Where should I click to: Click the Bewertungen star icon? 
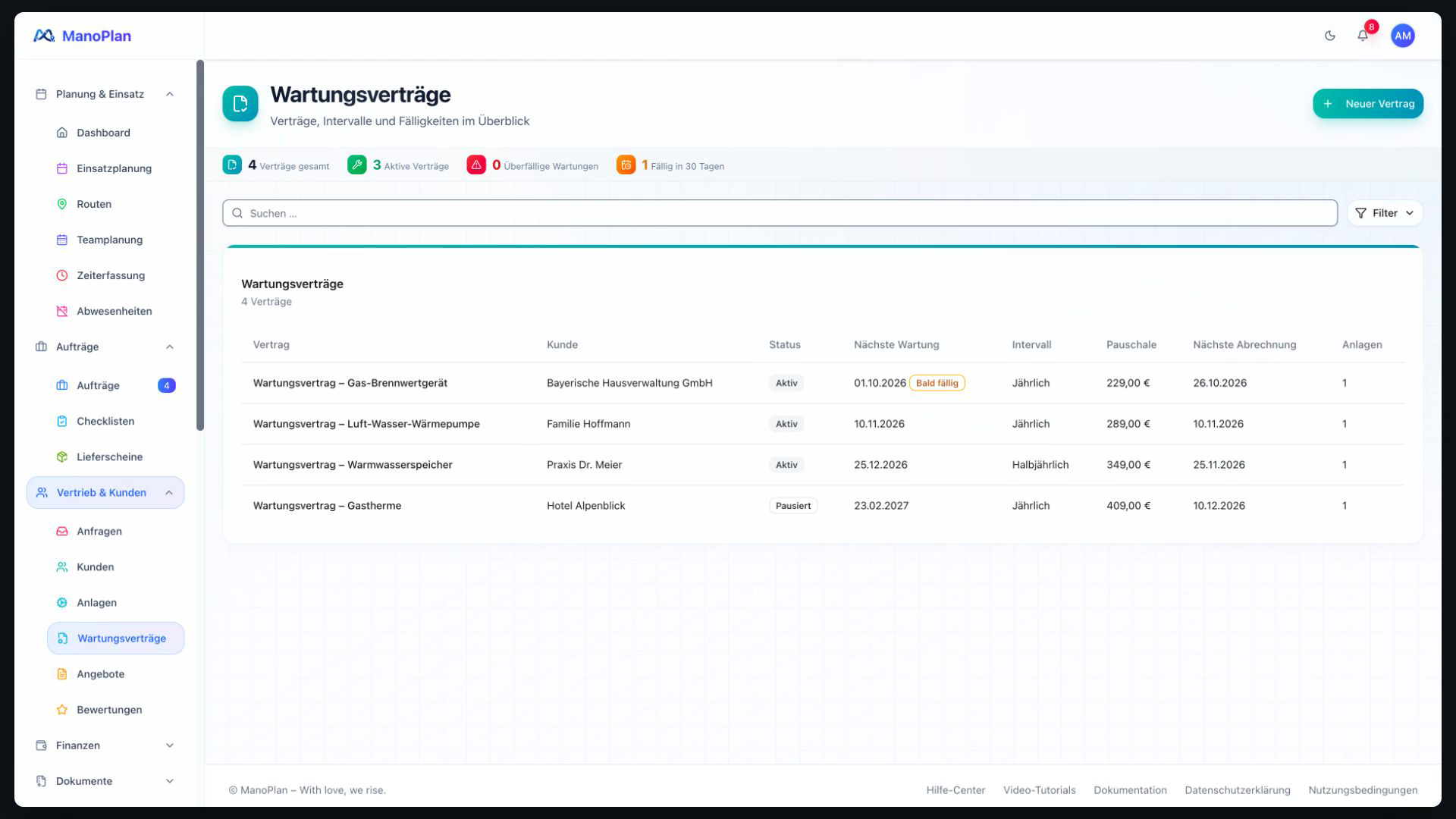click(x=62, y=709)
